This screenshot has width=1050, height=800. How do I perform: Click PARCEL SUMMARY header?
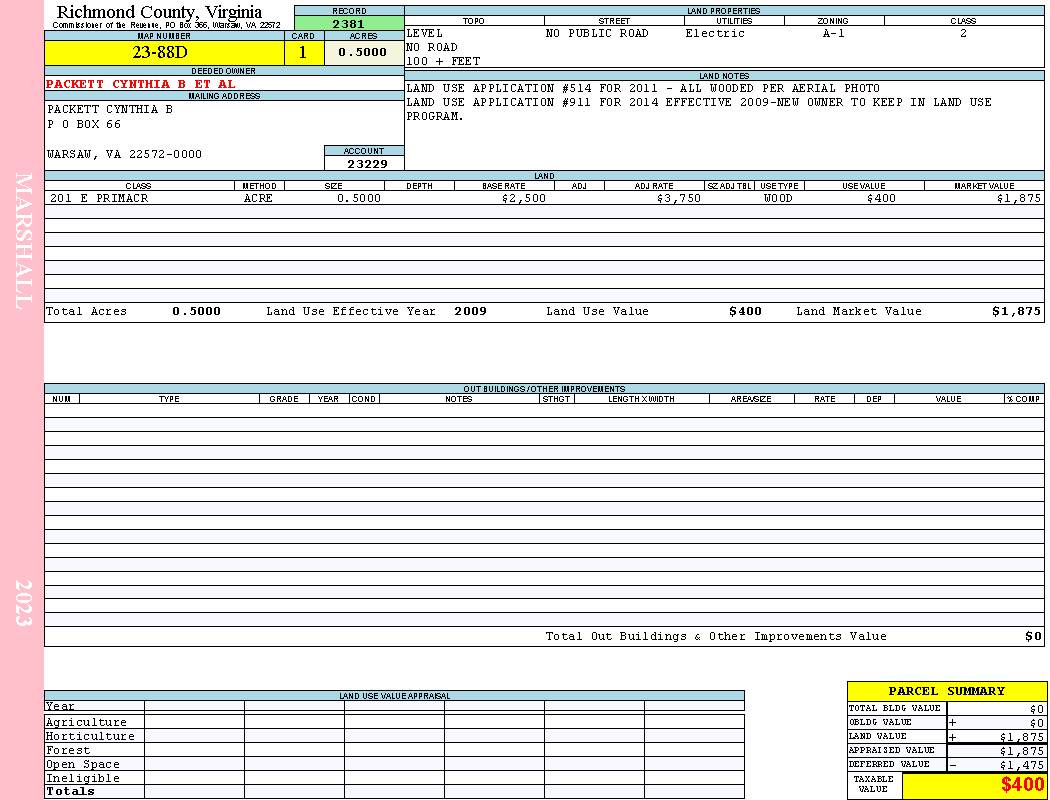tap(946, 692)
